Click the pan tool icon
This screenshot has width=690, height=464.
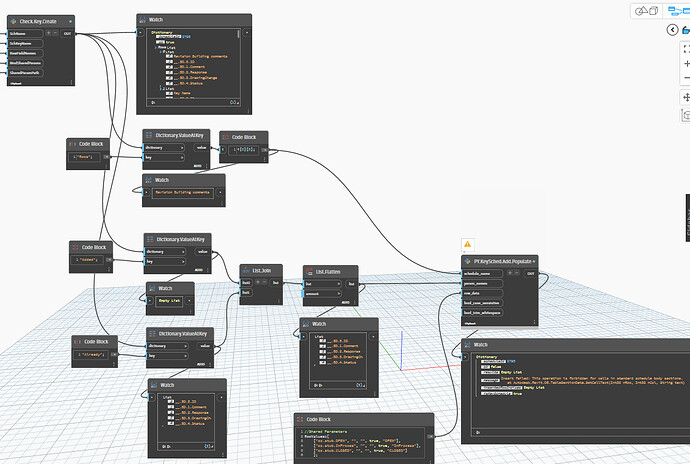[686, 97]
